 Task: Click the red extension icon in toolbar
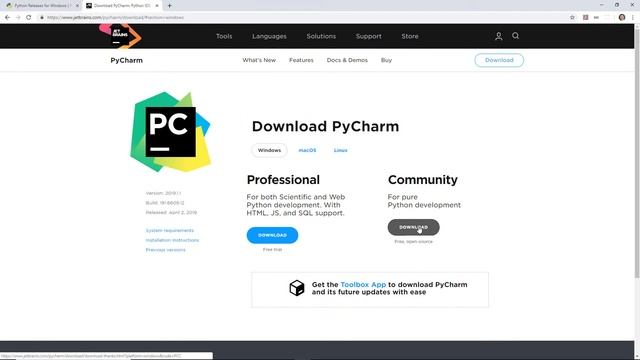point(585,18)
